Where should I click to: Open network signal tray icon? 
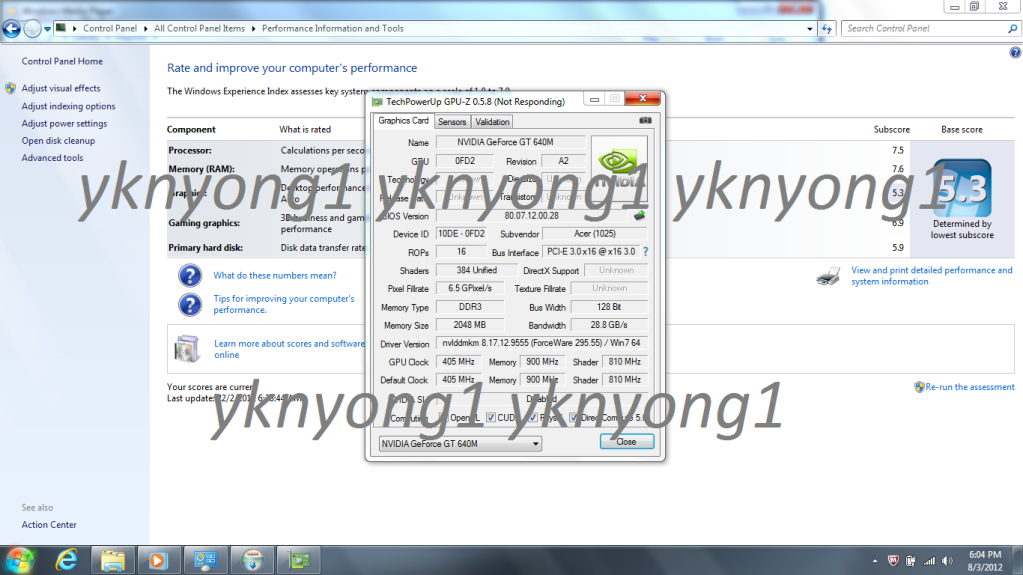click(x=929, y=561)
